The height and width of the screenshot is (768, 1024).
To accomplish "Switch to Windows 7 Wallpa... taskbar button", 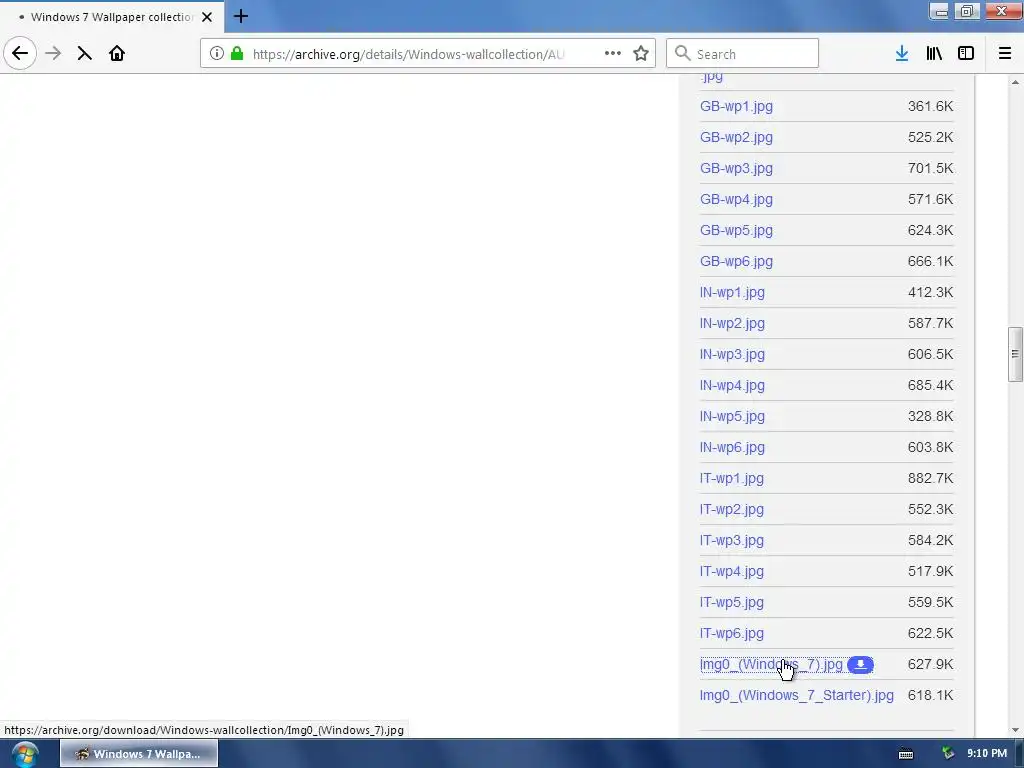I will pos(139,754).
